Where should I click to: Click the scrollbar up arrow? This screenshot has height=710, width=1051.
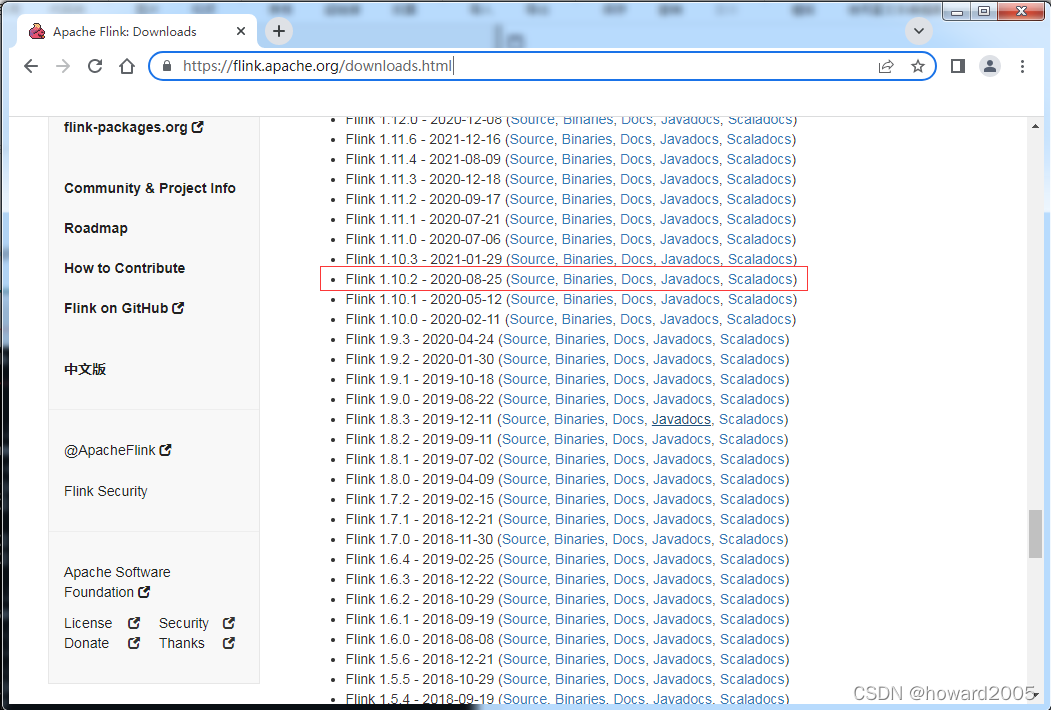[1036, 126]
